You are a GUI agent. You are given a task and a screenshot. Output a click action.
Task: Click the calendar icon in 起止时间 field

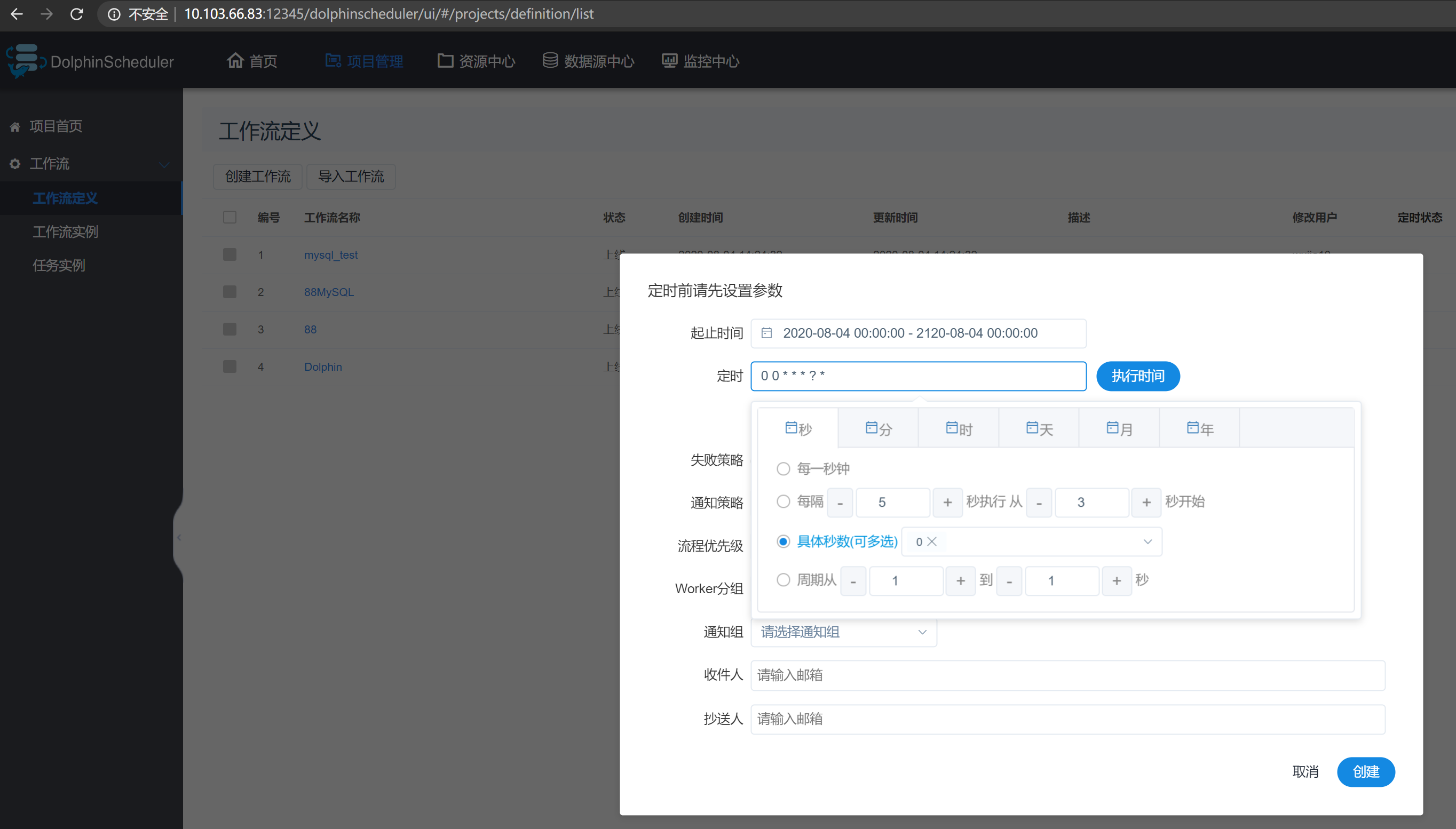(766, 333)
